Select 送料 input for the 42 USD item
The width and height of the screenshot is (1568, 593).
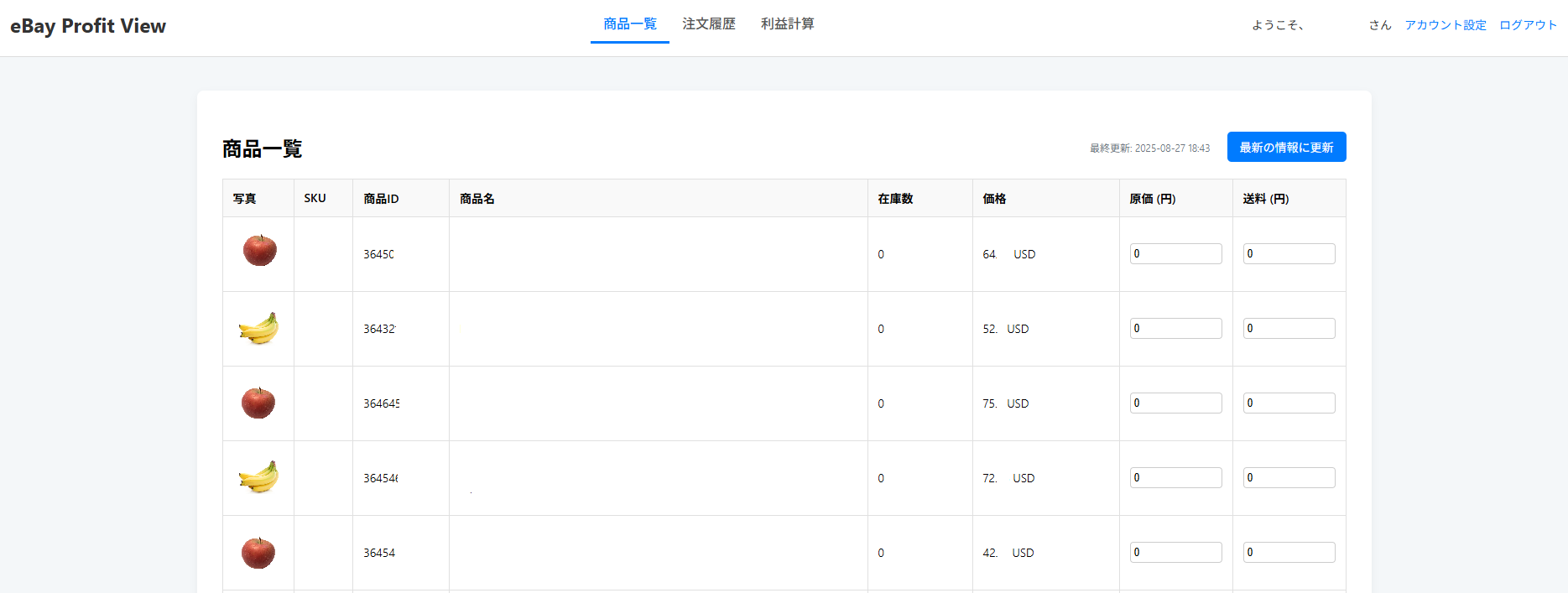(x=1289, y=553)
